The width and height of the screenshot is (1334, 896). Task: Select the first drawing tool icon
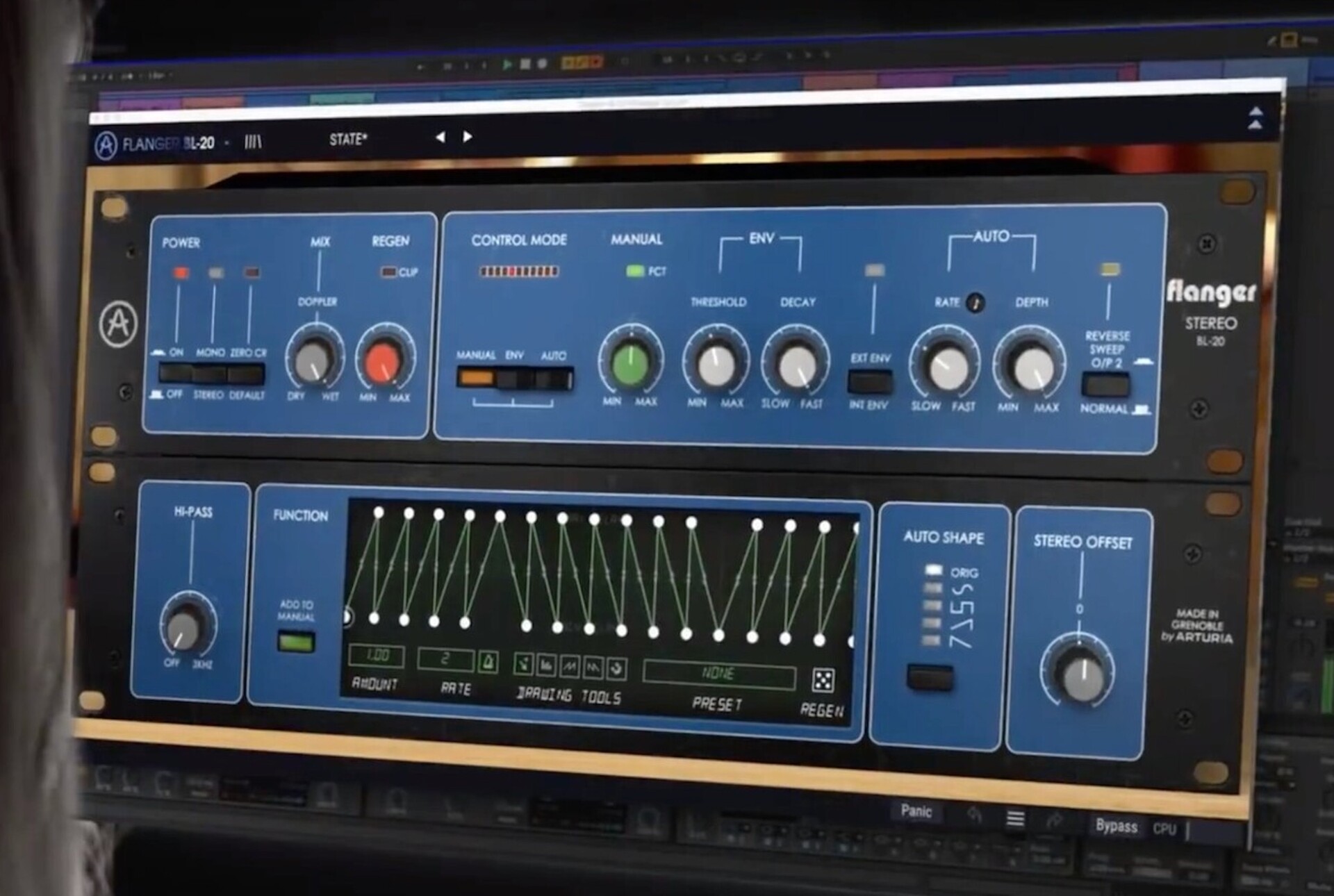(523, 665)
